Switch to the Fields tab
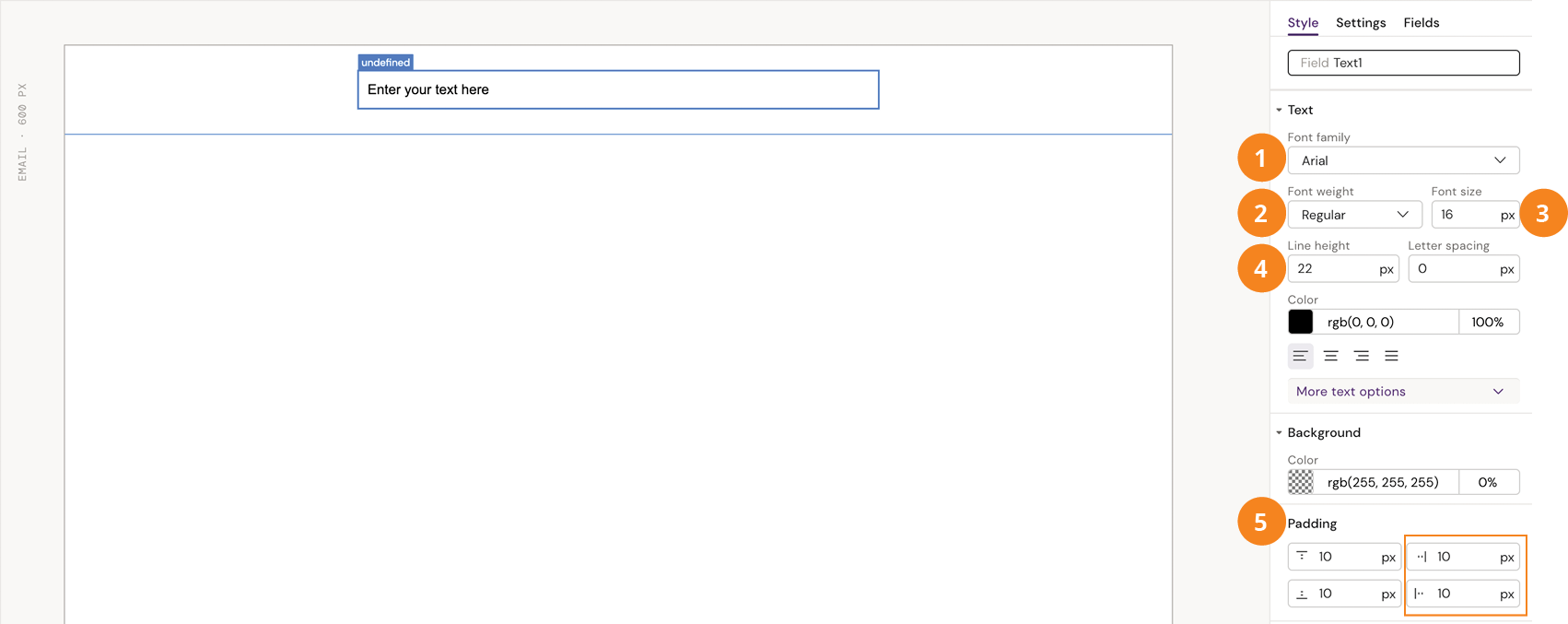This screenshot has width=1568, height=624. (1421, 22)
